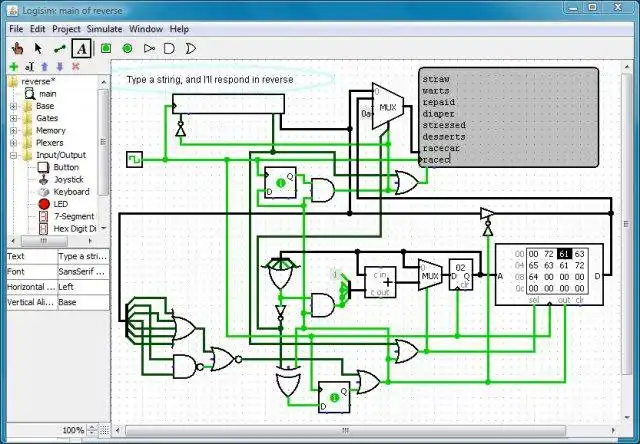Image resolution: width=640 pixels, height=444 pixels.
Task: Pick the OR gate toolbar icon
Action: [x=190, y=49]
